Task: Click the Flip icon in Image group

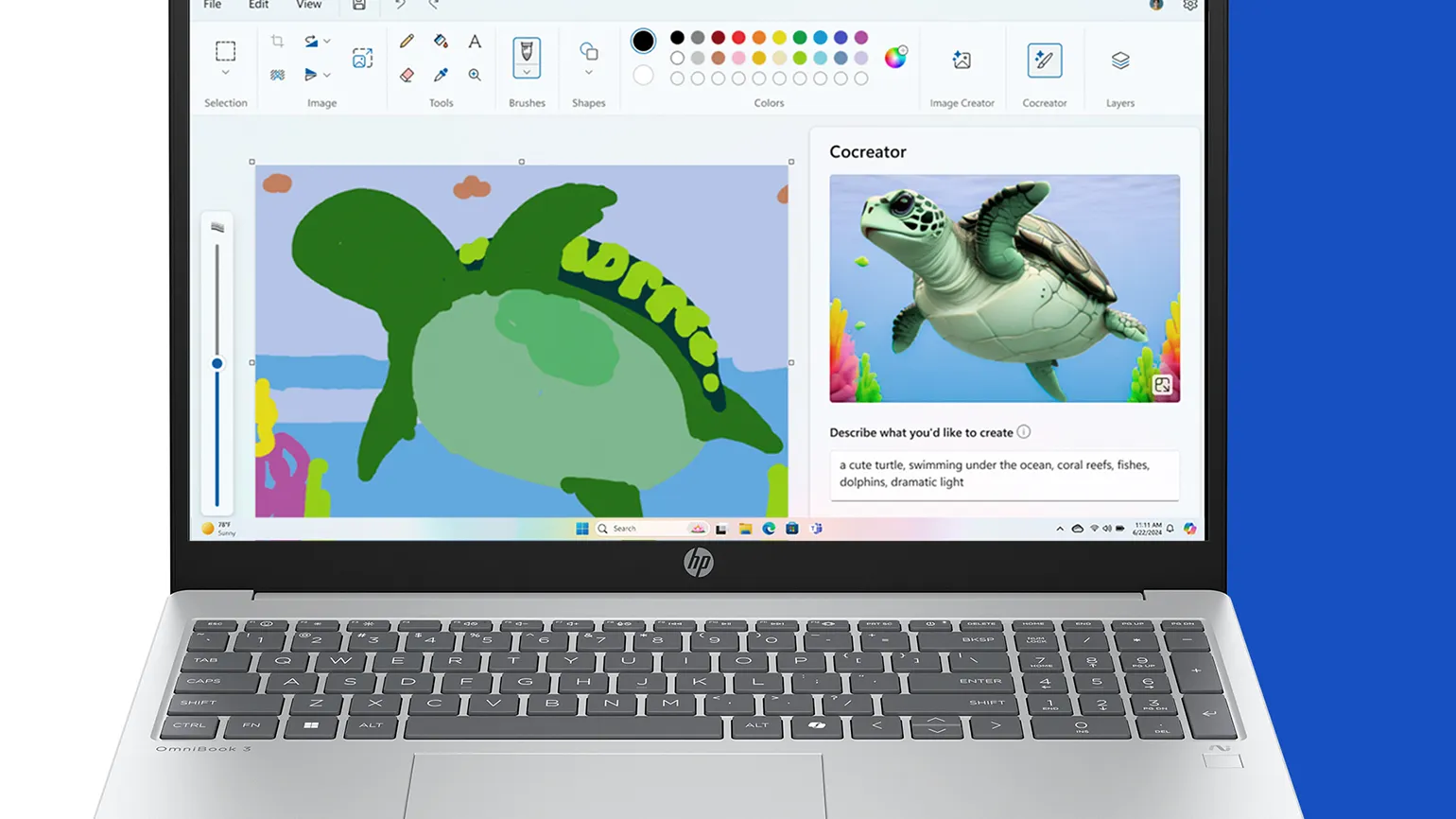Action: click(x=310, y=75)
